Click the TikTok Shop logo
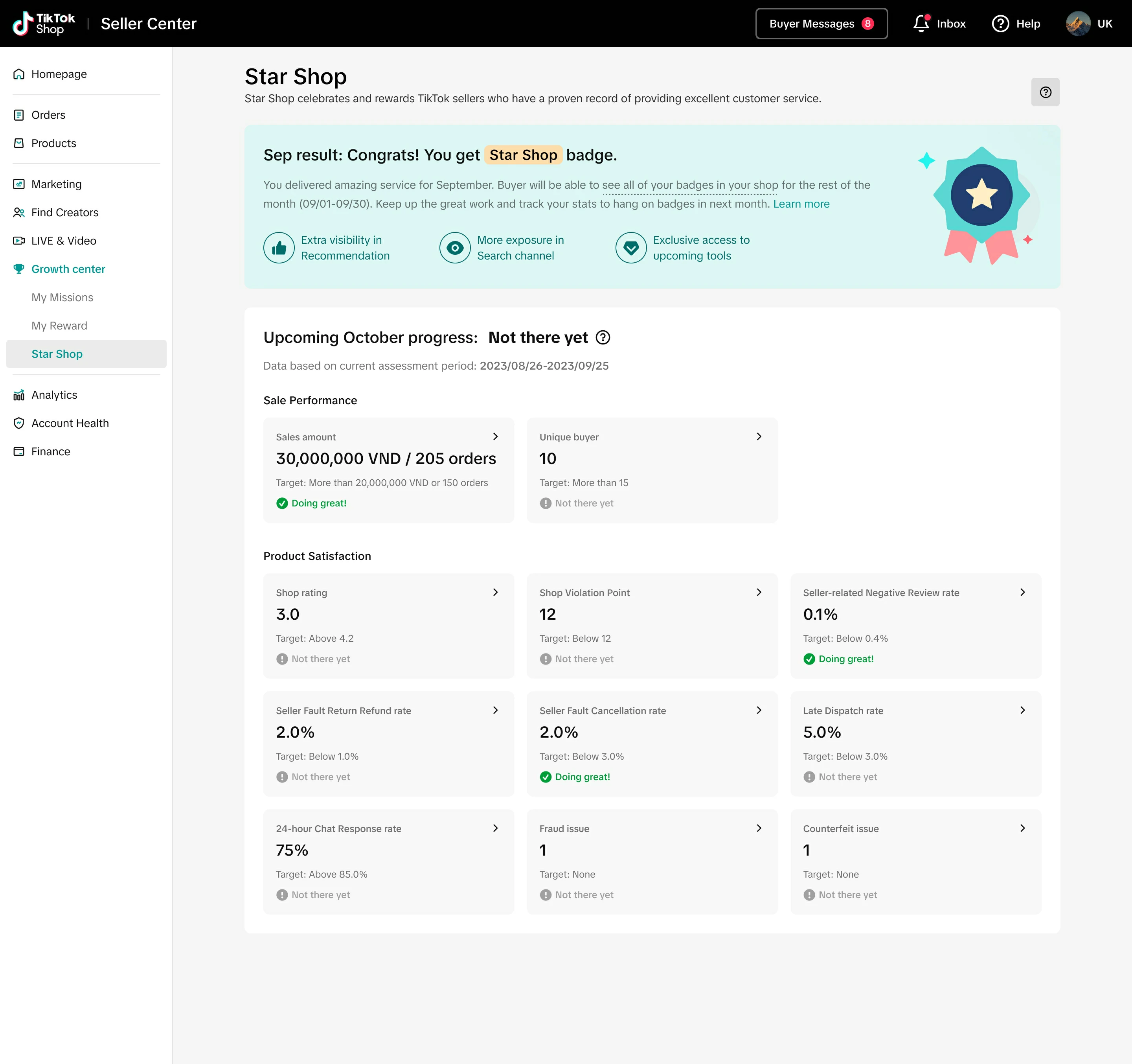The width and height of the screenshot is (1132, 1064). pos(44,23)
